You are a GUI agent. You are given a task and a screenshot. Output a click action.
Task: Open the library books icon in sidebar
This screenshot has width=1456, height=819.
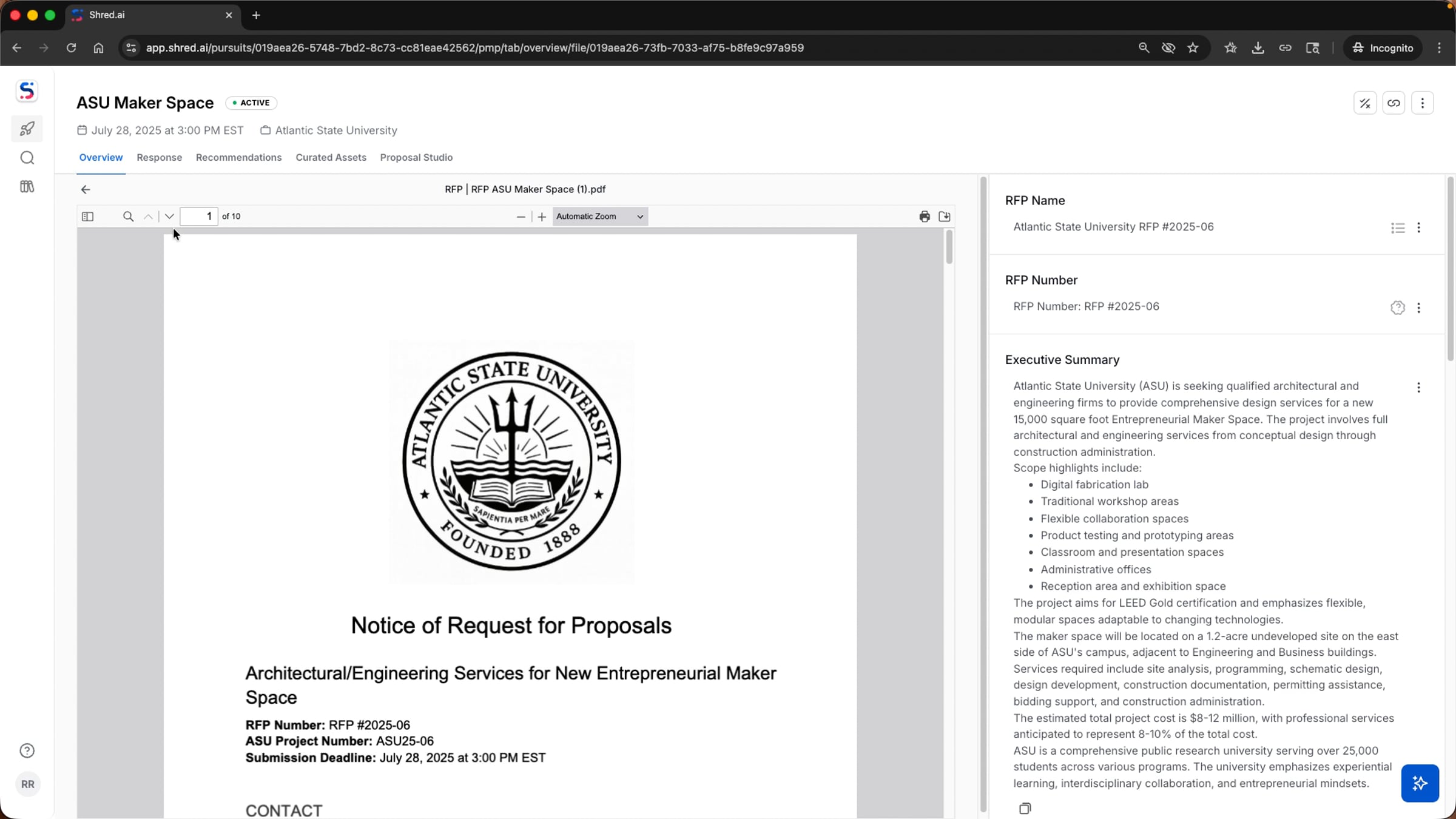[27, 187]
